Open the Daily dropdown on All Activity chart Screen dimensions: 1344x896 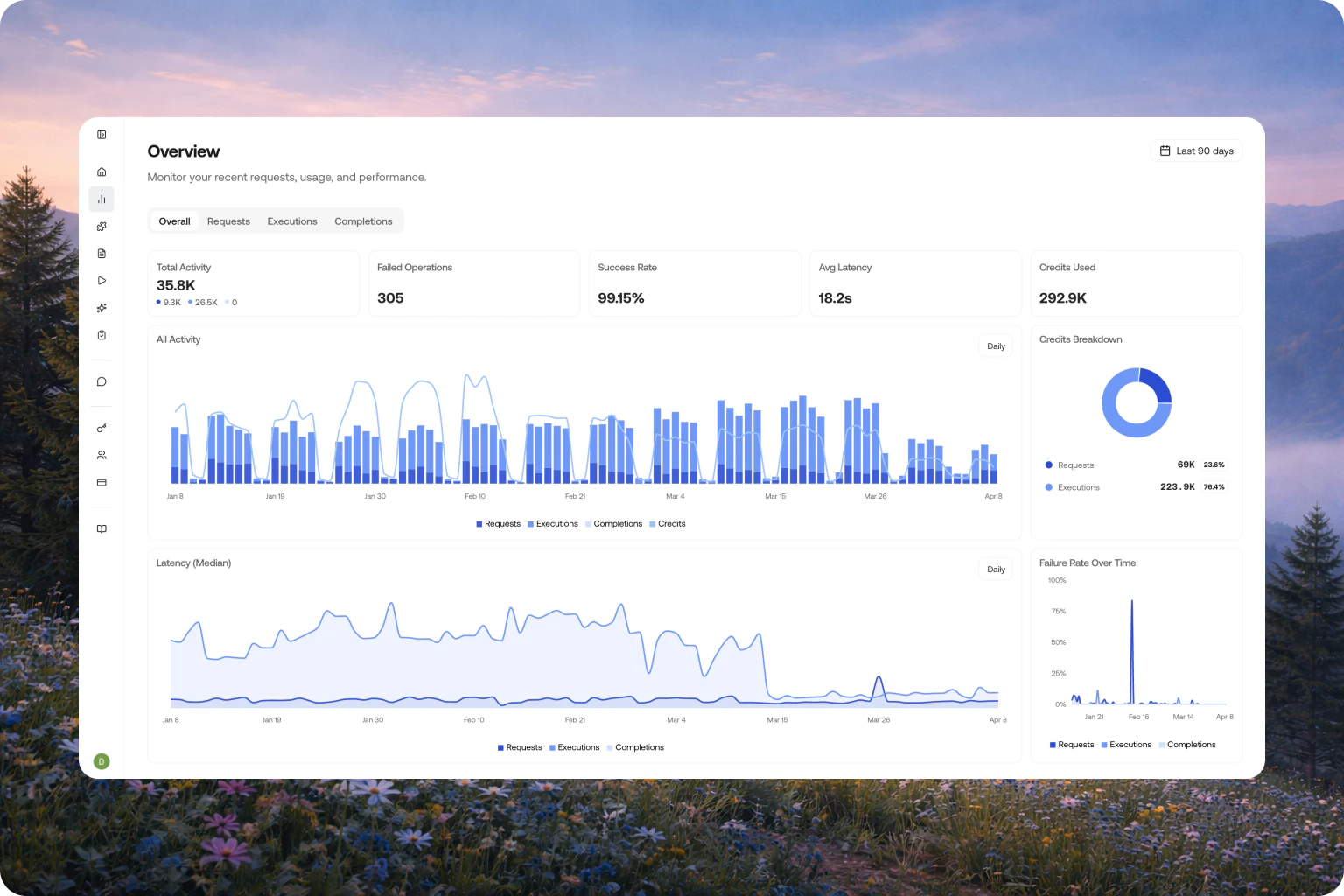coord(995,346)
